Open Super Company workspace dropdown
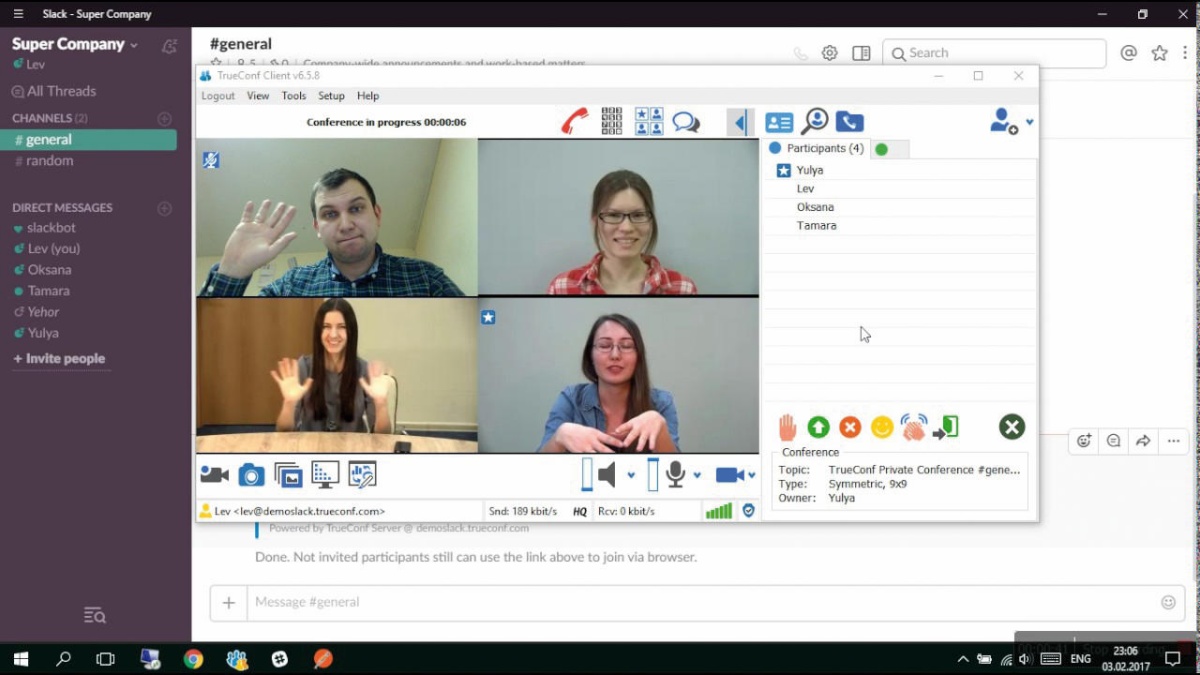1200x675 pixels. [75, 44]
